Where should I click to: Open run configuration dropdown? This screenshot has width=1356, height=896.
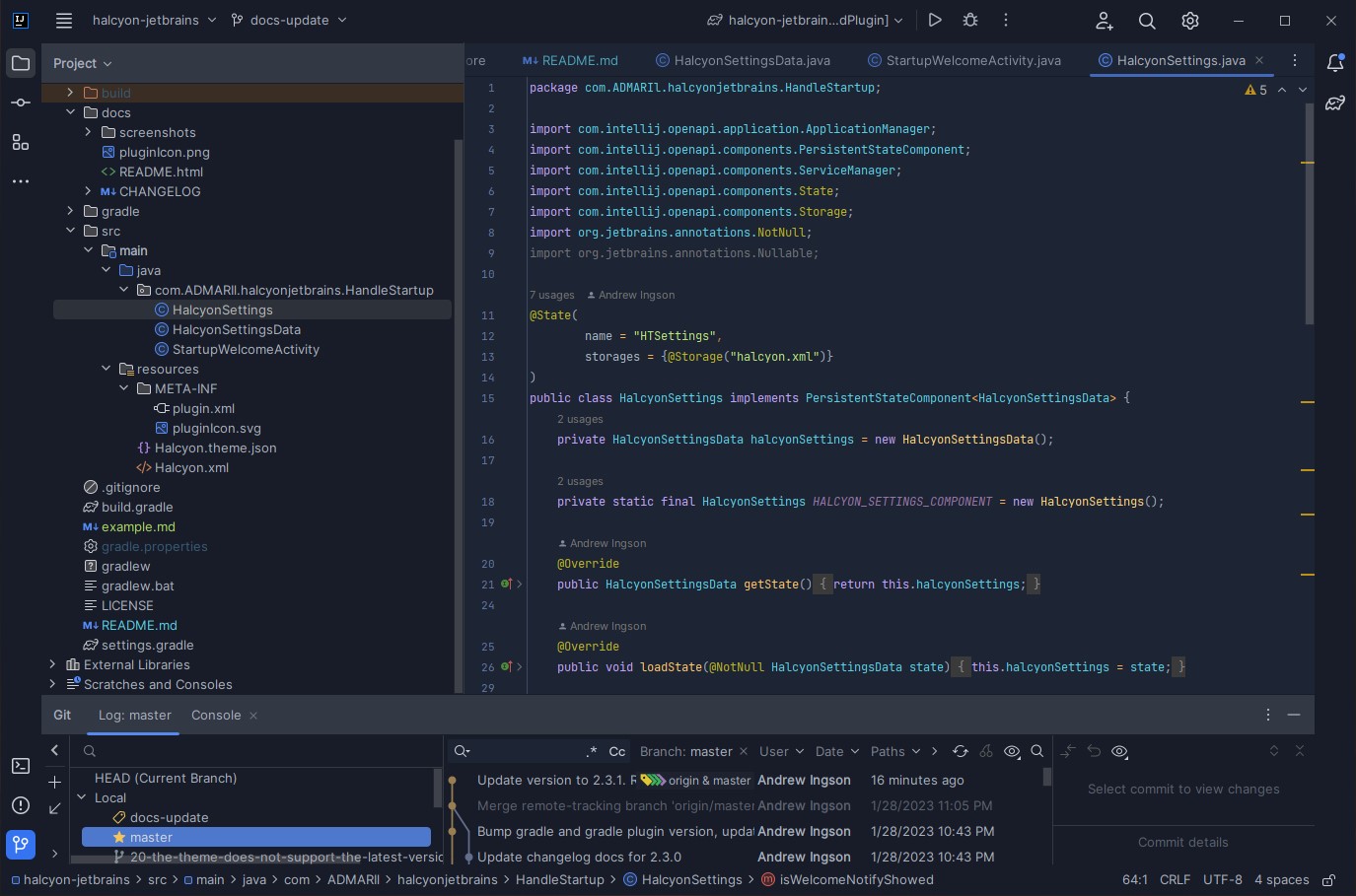point(805,20)
